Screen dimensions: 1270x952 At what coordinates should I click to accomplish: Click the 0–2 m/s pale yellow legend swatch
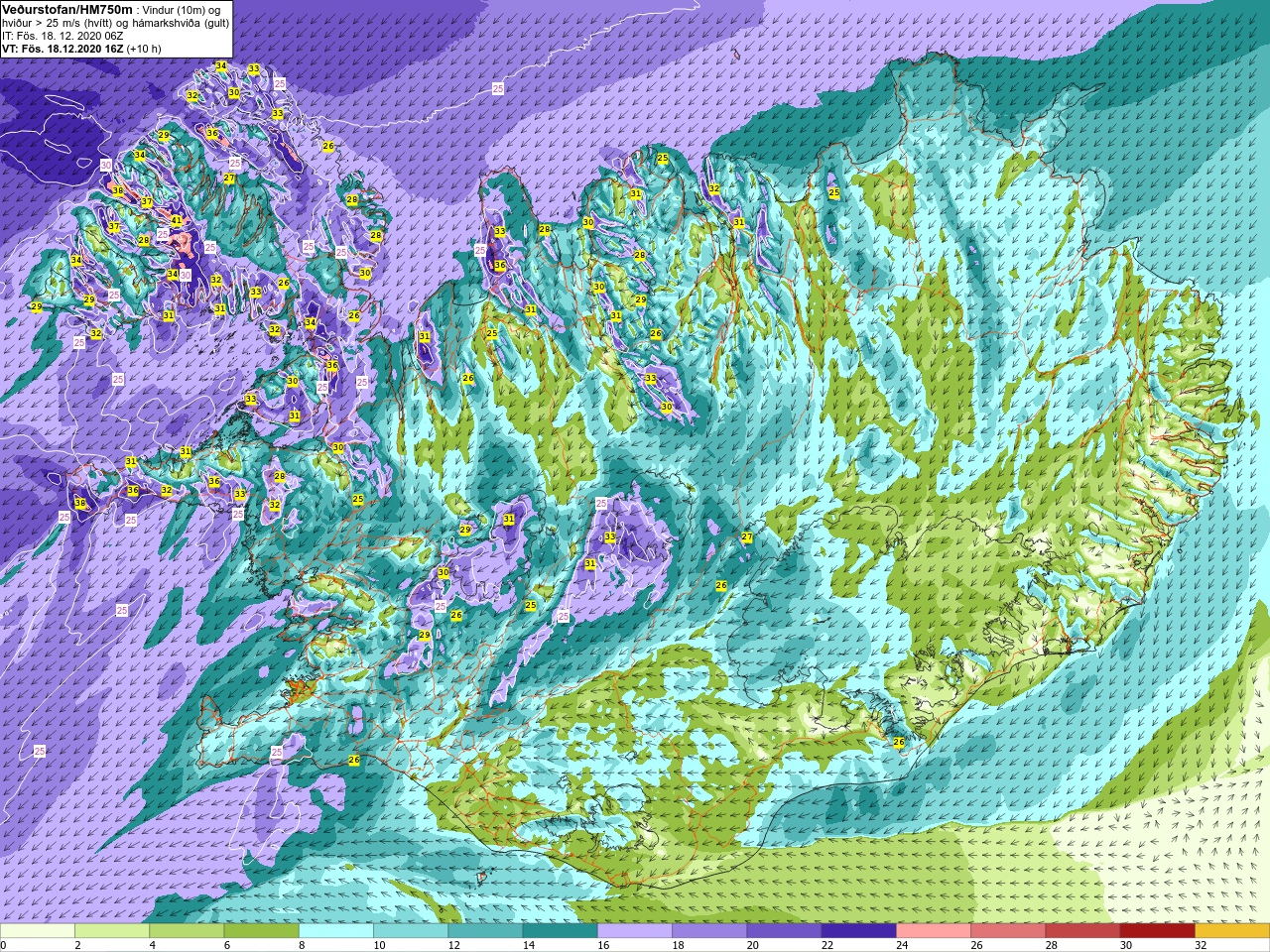tap(38, 931)
